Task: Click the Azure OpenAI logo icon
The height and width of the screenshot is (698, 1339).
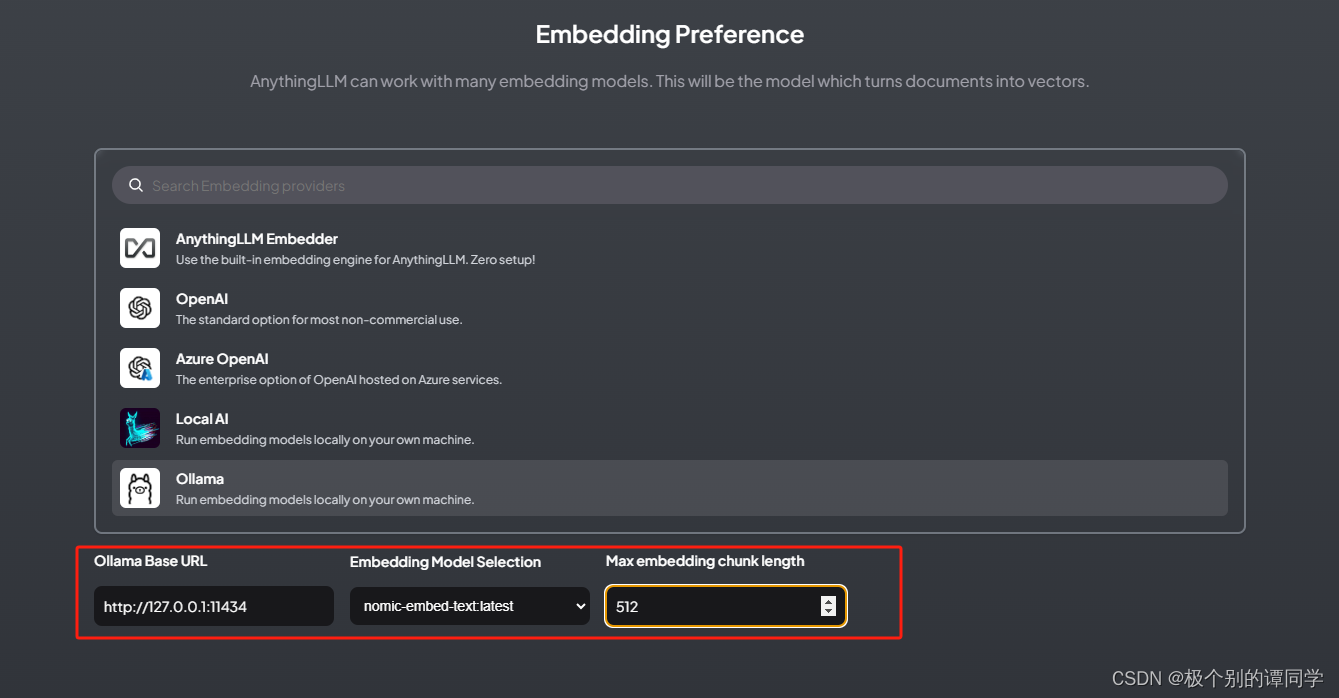Action: pos(140,368)
